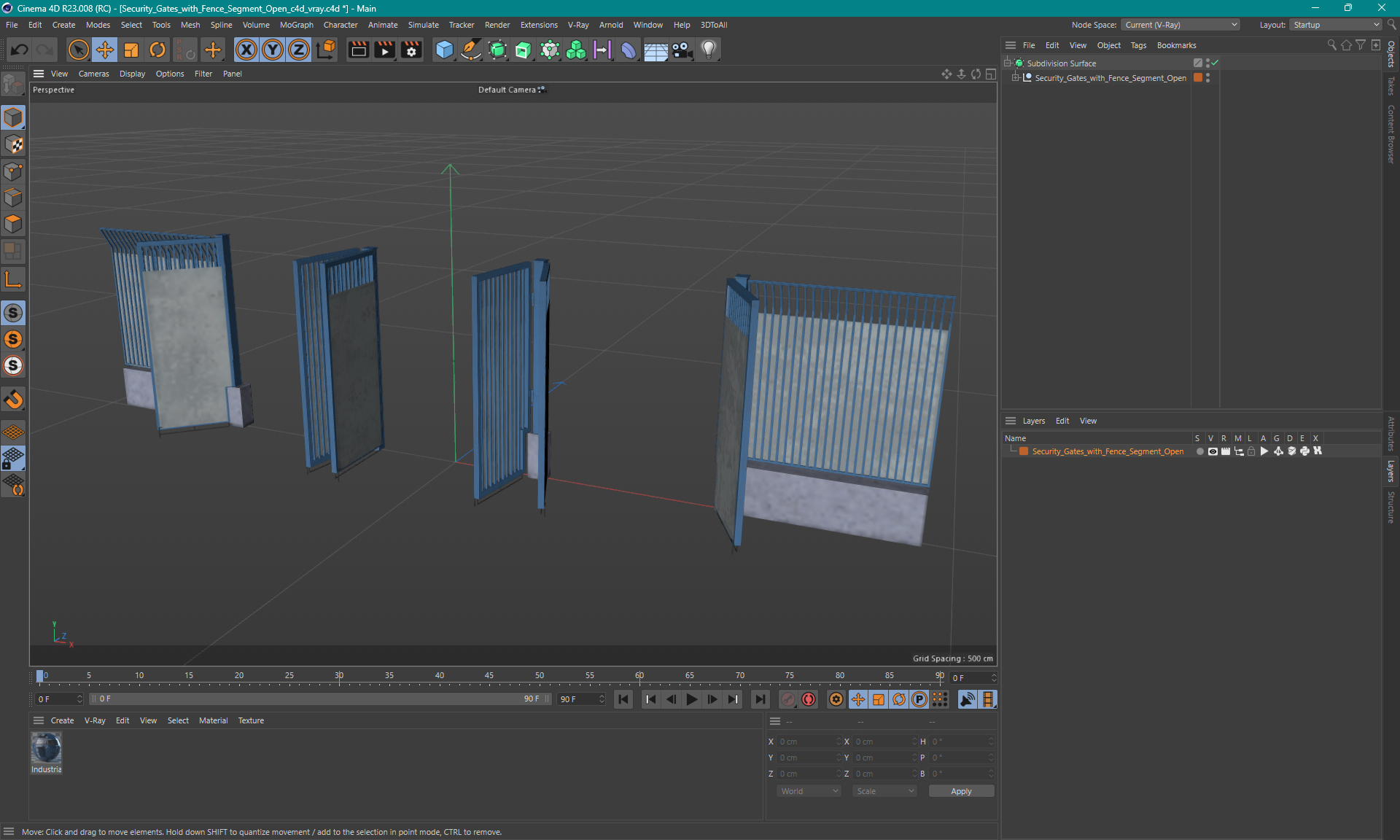
Task: Click the Subdivision Surface generator icon
Action: coord(497,50)
